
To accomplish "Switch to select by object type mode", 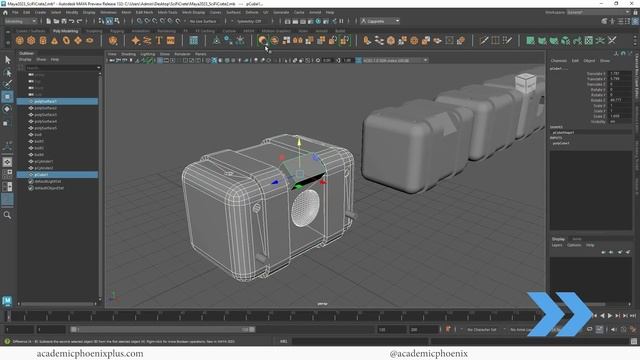I will [109, 21].
